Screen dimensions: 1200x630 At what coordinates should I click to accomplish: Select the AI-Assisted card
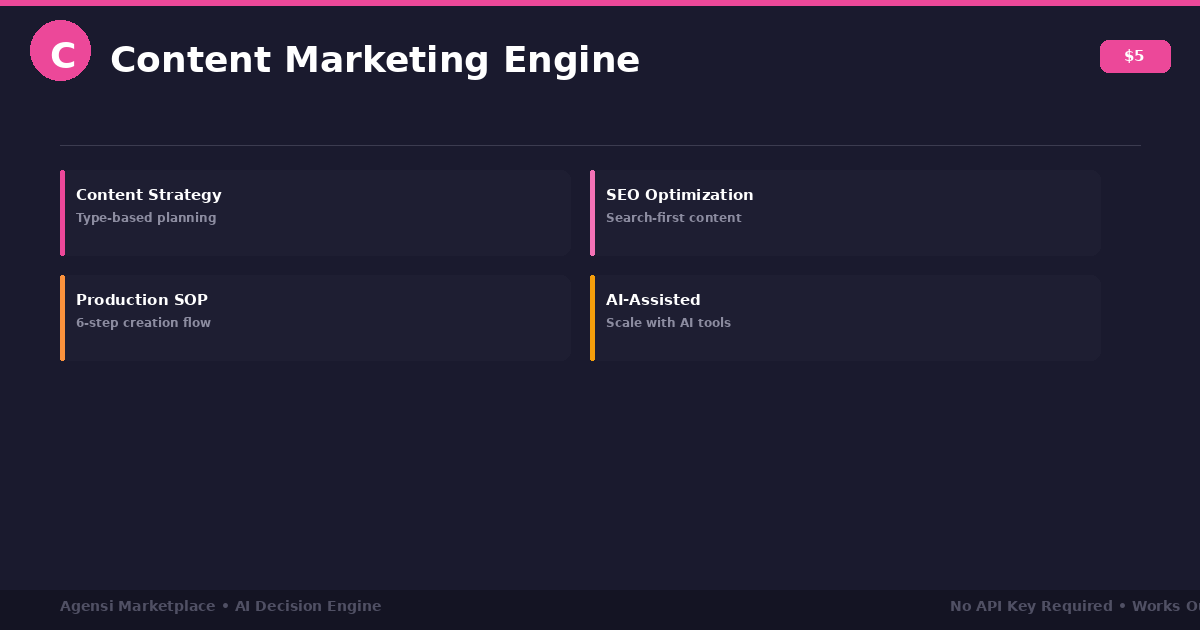pyautogui.click(x=845, y=318)
